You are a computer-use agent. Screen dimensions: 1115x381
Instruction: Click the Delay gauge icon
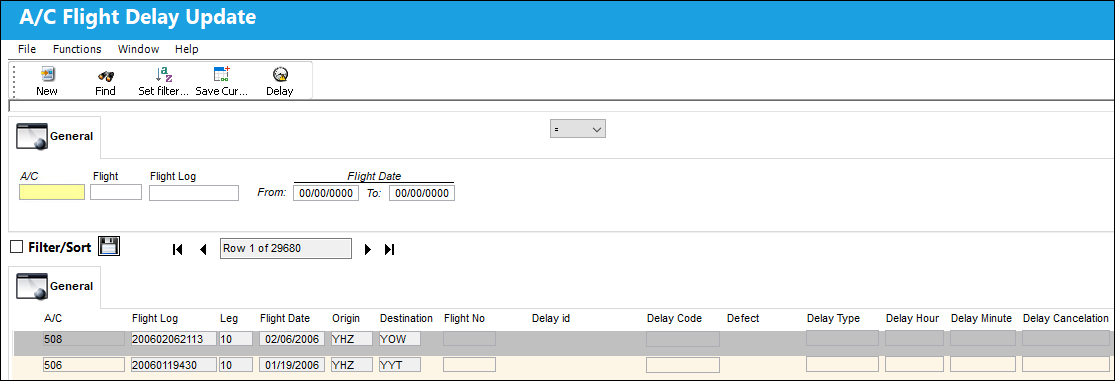(x=280, y=75)
